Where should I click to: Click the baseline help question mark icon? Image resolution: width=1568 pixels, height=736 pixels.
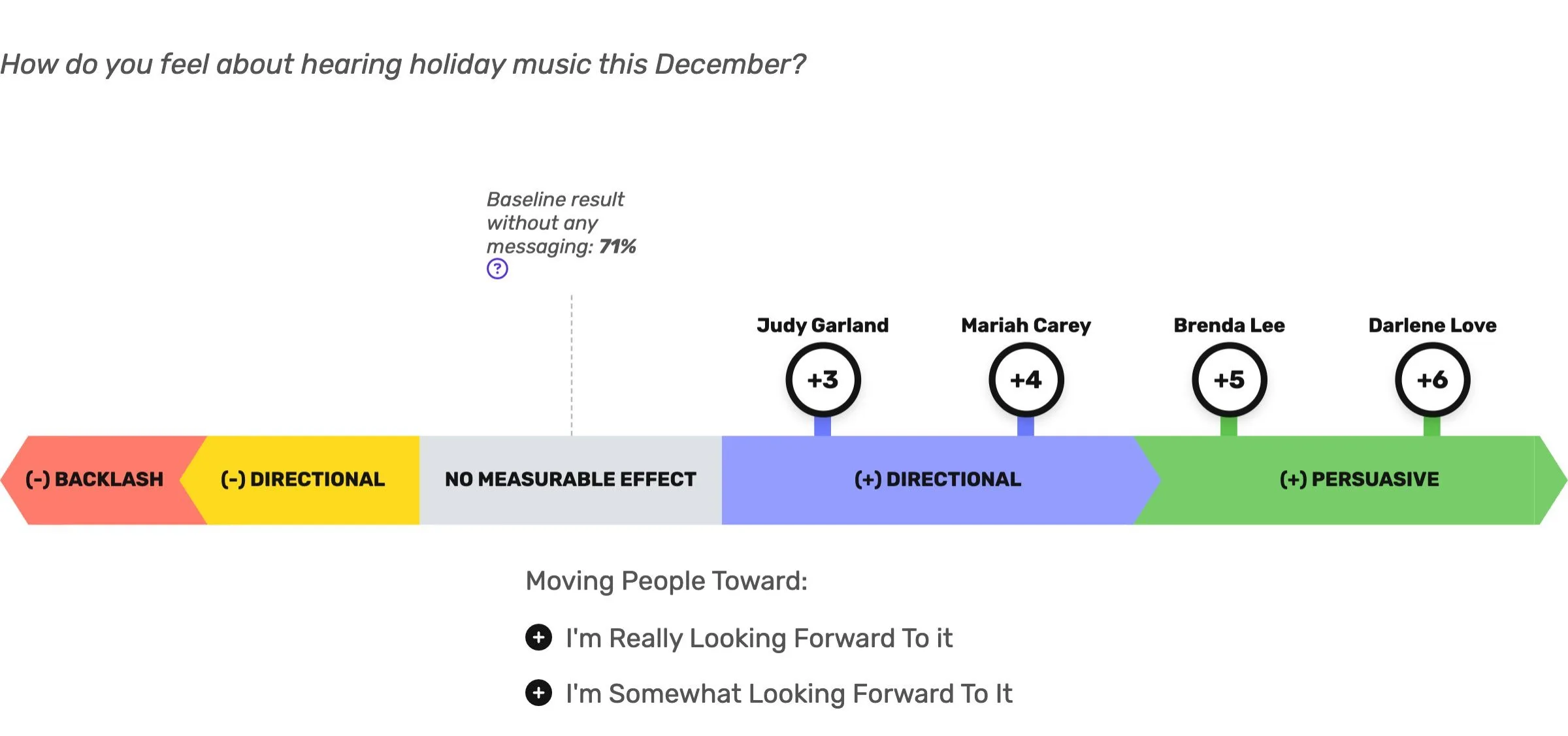pyautogui.click(x=497, y=268)
